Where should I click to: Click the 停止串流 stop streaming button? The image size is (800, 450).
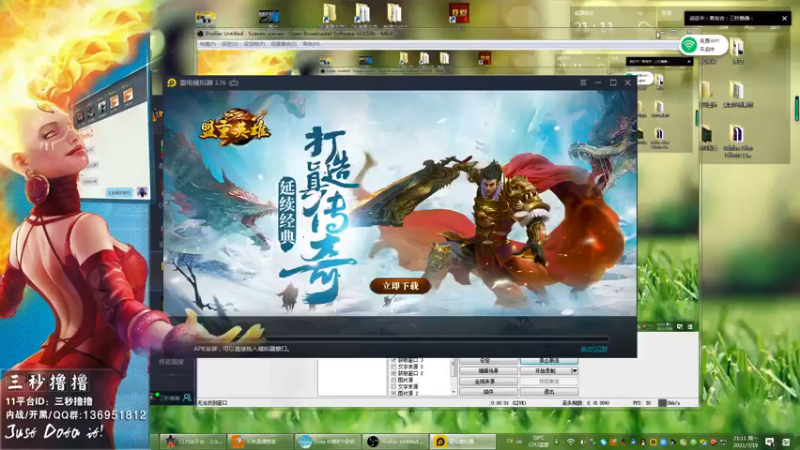tap(549, 361)
